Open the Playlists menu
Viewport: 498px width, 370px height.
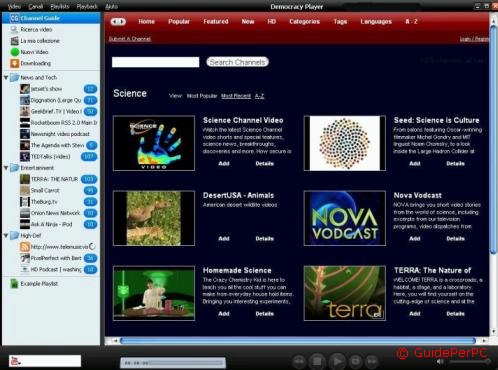point(60,6)
